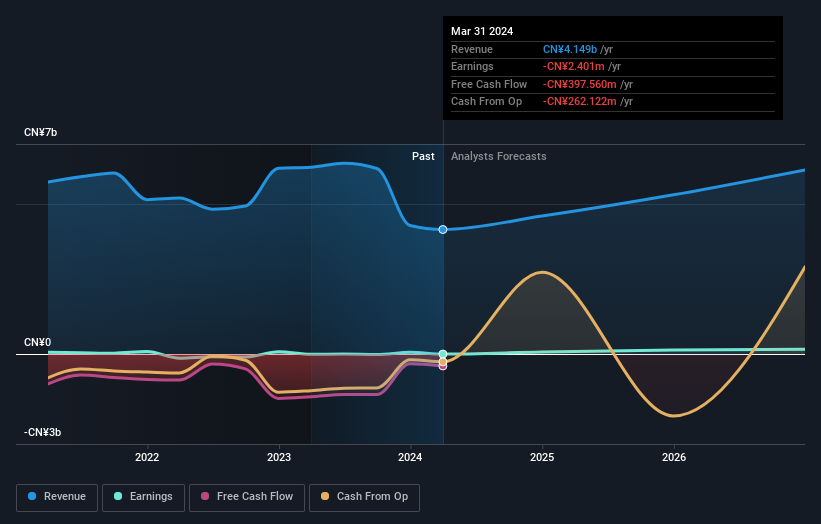Click the pink Free Cash Flow legend dot
The image size is (821, 524).
click(x=205, y=496)
